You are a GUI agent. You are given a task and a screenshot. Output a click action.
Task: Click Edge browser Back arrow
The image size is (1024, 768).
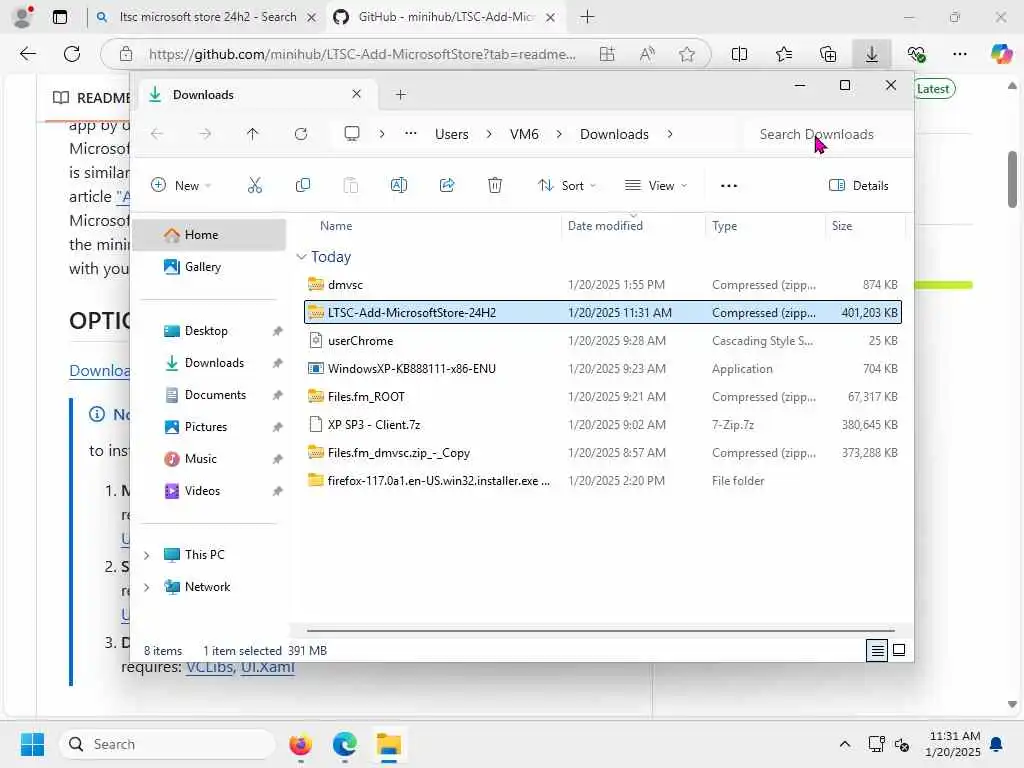[x=27, y=54]
